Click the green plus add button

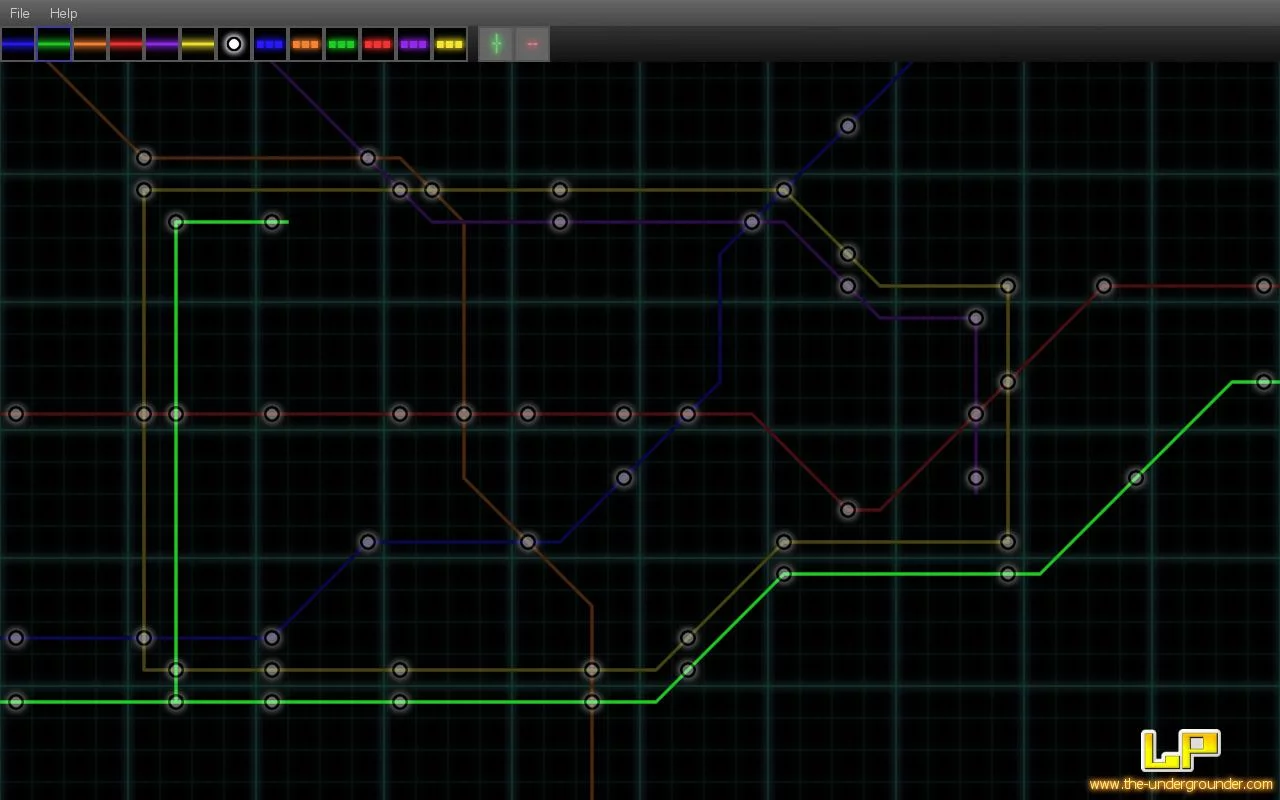pos(496,44)
